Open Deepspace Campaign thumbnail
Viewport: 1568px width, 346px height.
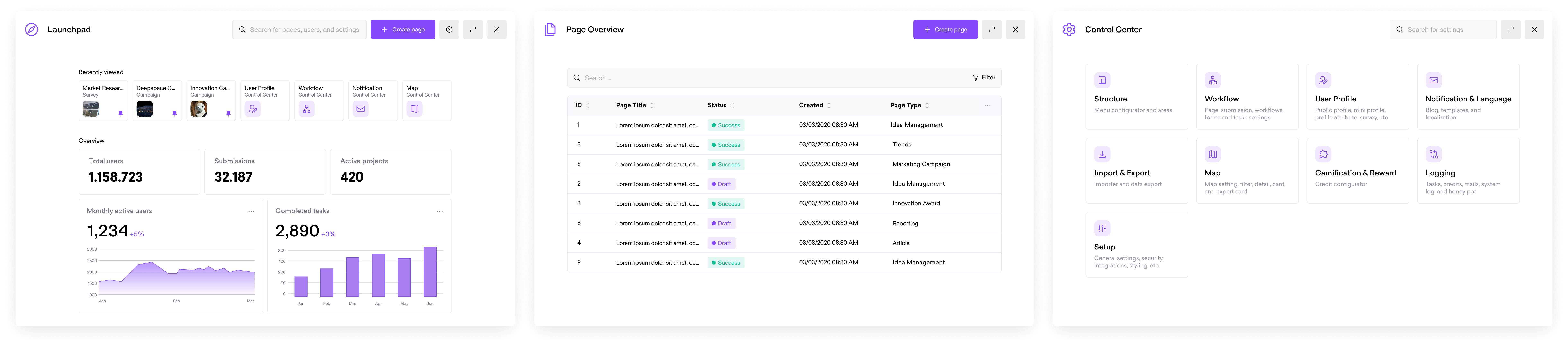145,109
